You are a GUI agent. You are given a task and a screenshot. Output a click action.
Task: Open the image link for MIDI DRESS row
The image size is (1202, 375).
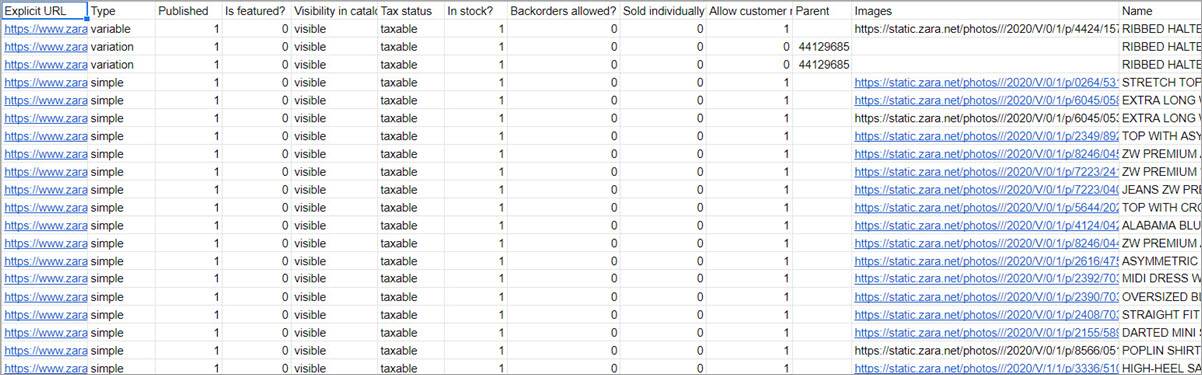pos(985,279)
